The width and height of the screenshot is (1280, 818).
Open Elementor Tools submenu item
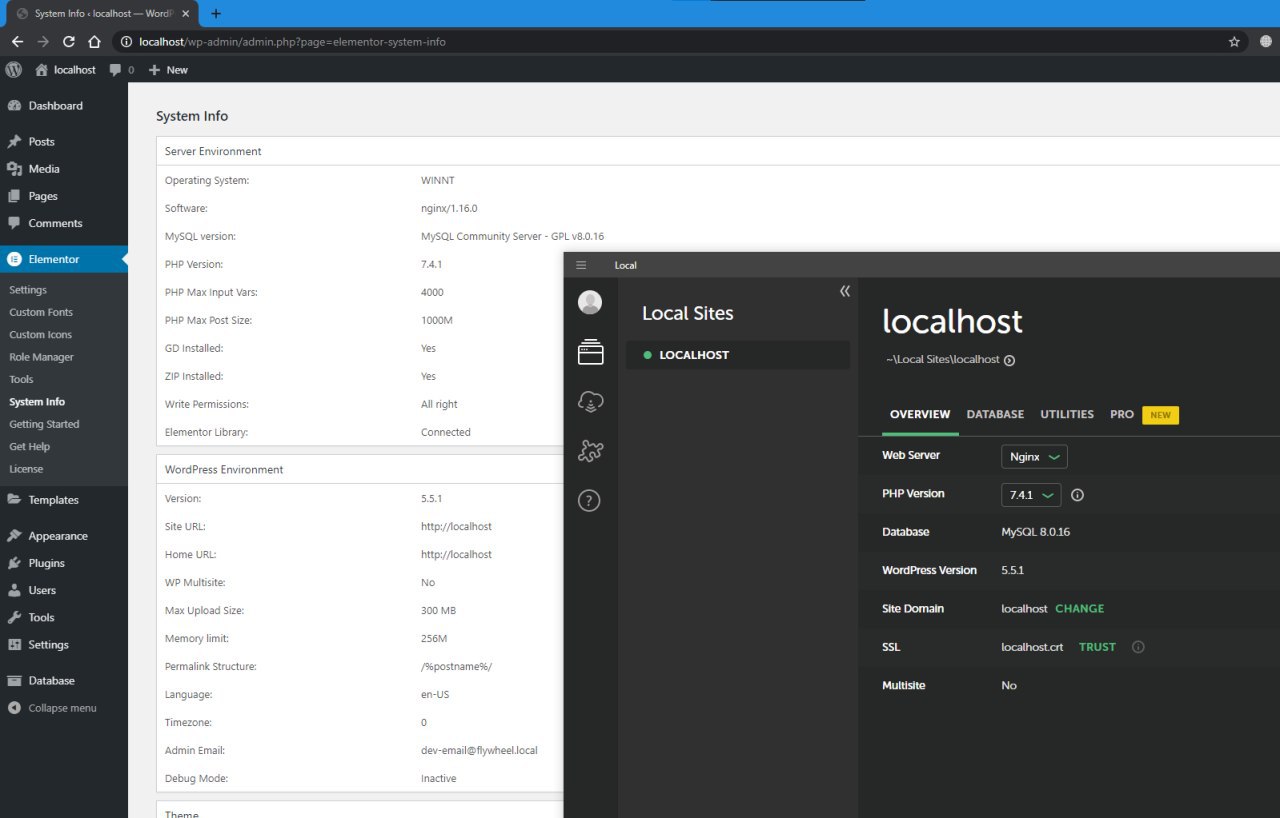click(21, 379)
